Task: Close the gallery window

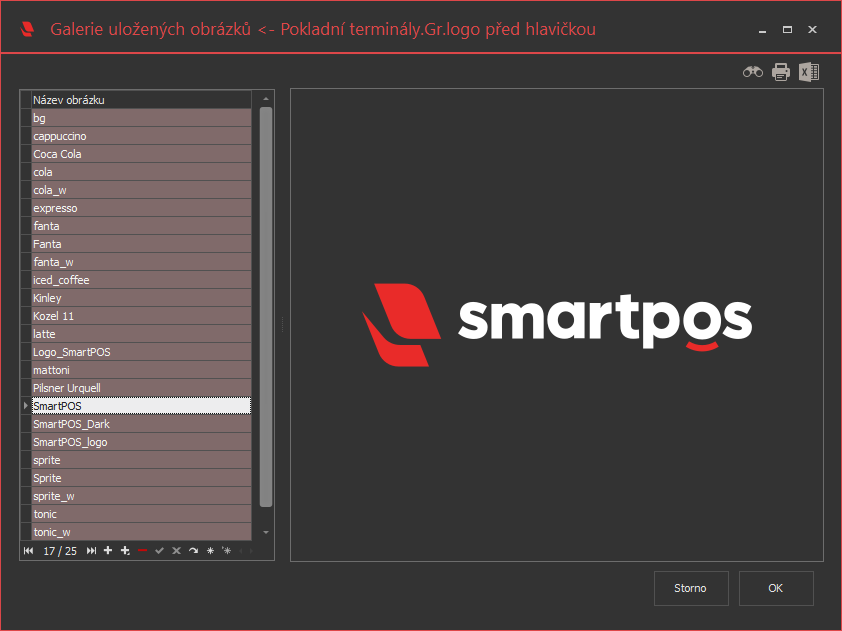Action: pos(812,30)
